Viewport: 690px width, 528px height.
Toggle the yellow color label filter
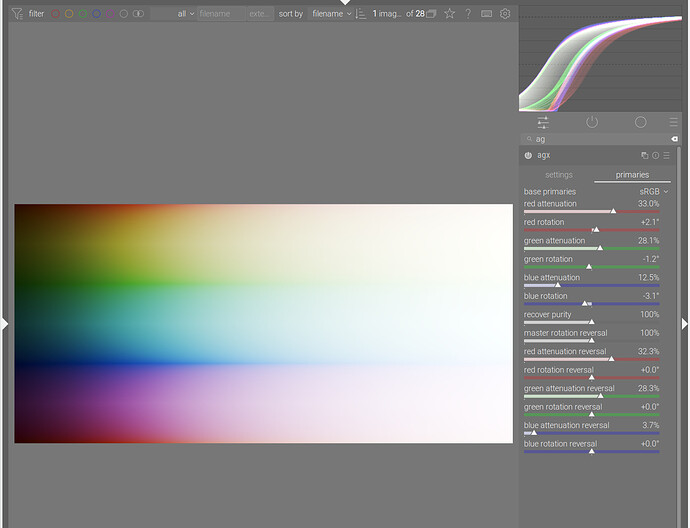coord(69,14)
